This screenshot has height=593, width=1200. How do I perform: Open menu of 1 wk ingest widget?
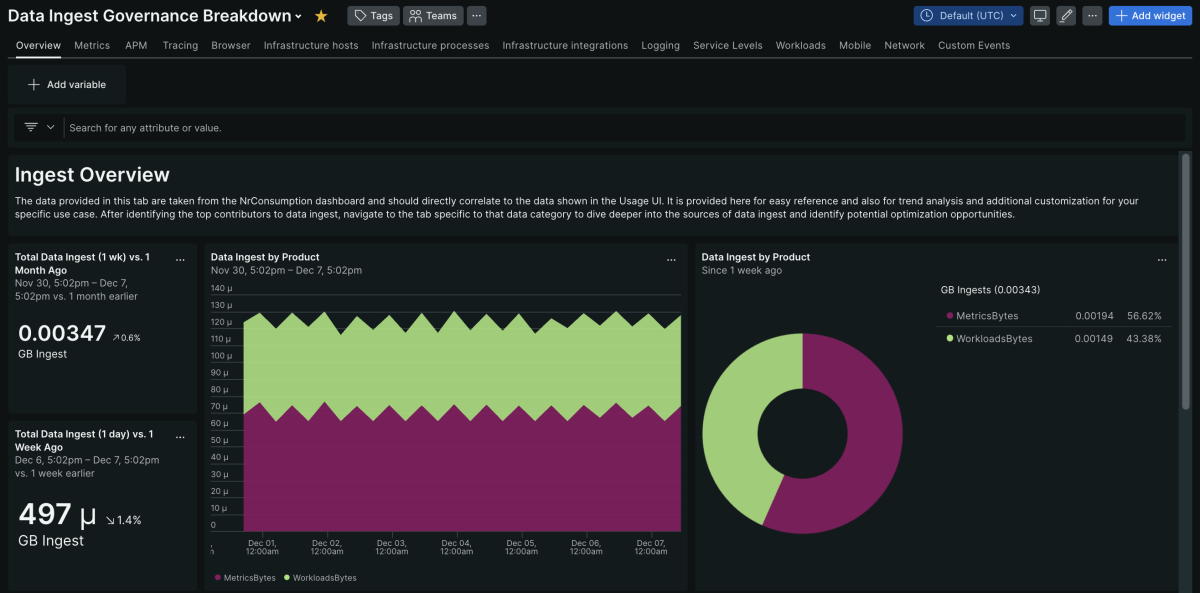pyautogui.click(x=181, y=259)
